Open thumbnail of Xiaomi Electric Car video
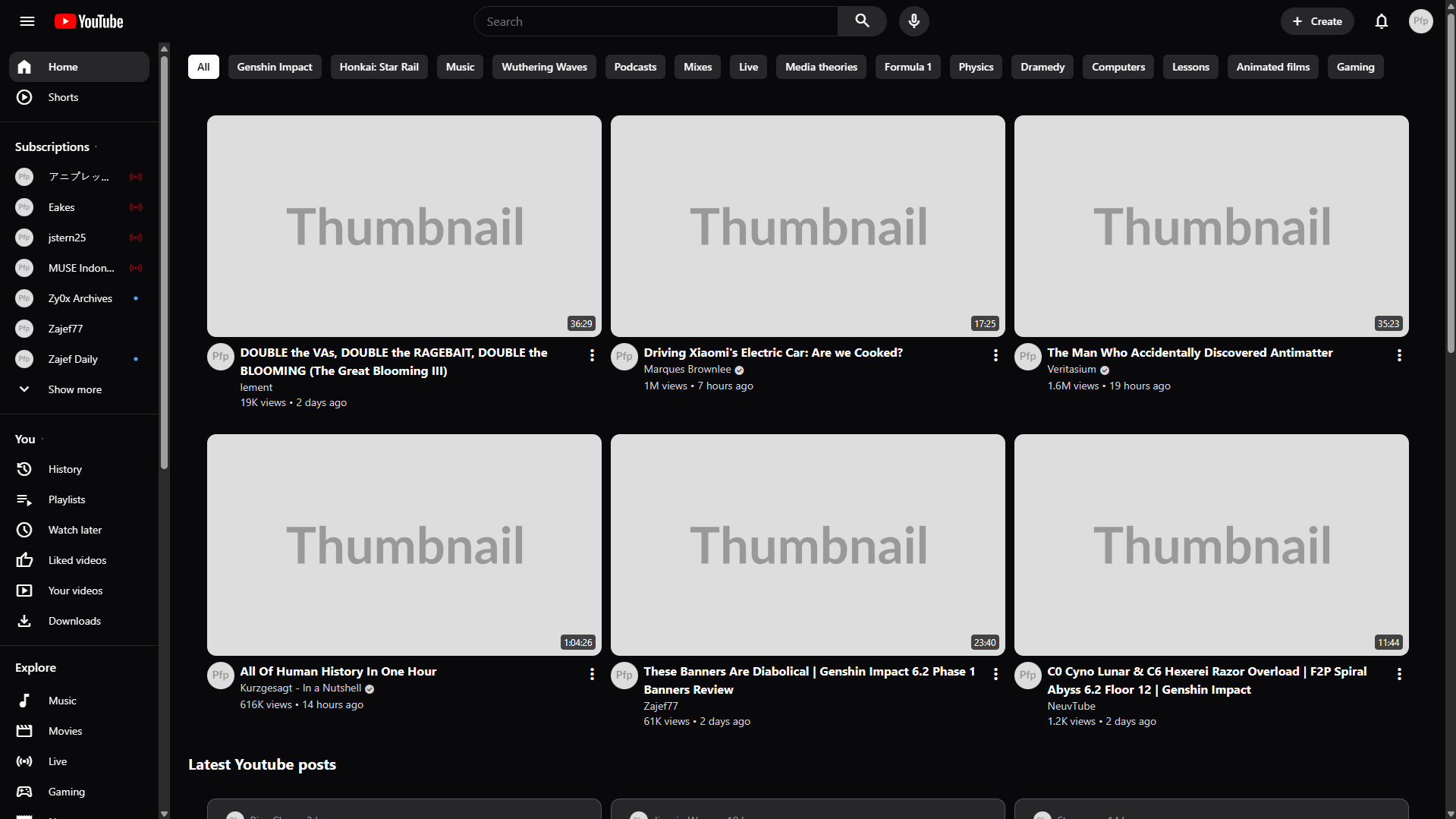Screen dimensions: 1456x819 point(807,226)
